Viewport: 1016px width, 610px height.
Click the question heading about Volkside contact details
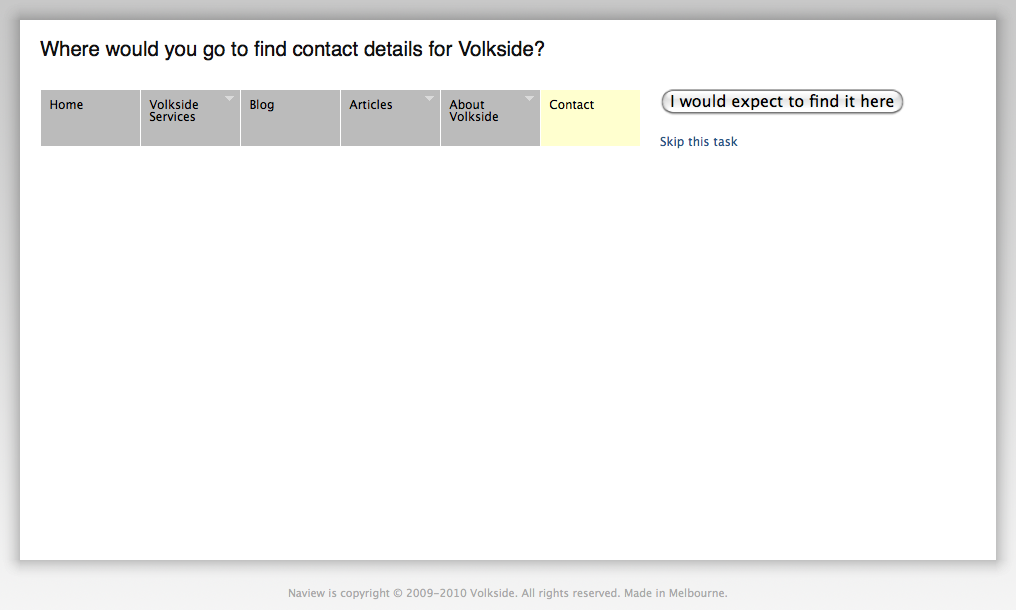(292, 49)
